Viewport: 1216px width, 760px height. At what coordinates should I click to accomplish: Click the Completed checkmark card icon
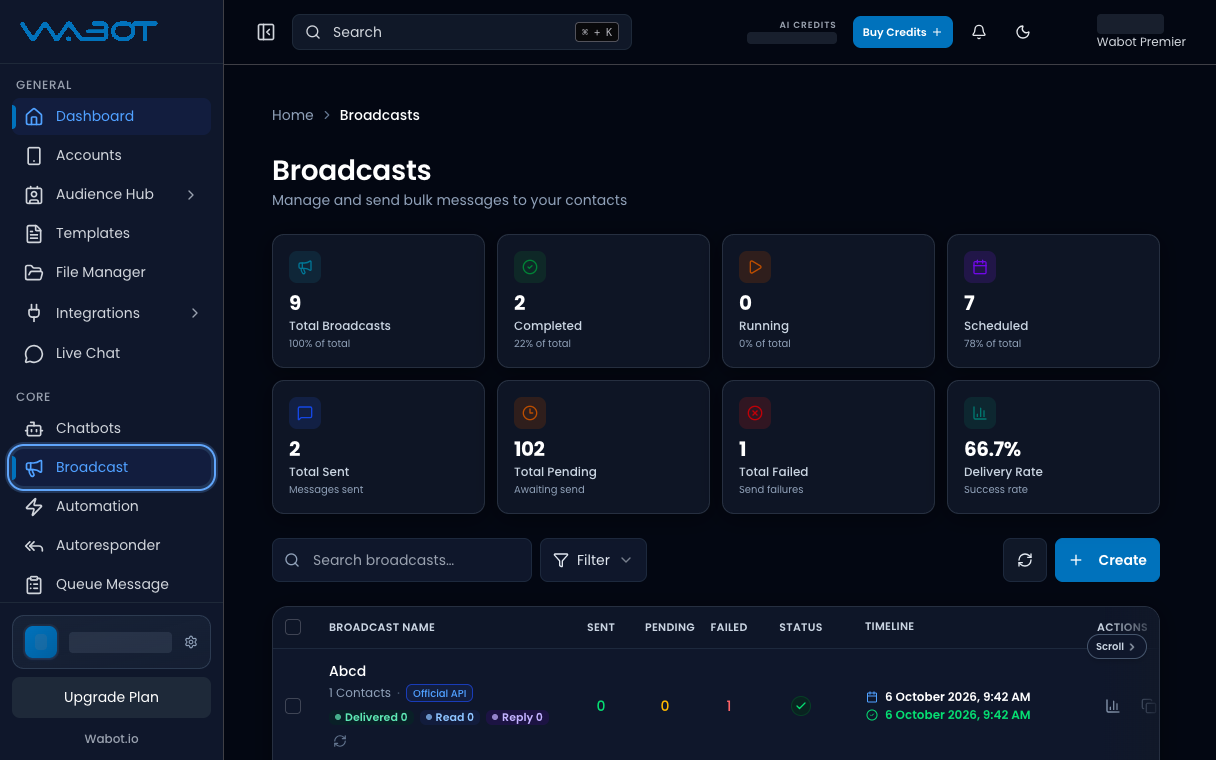(530, 267)
